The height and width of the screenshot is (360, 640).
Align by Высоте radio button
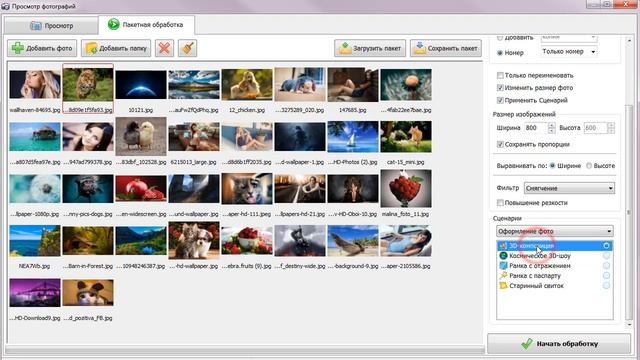click(589, 166)
